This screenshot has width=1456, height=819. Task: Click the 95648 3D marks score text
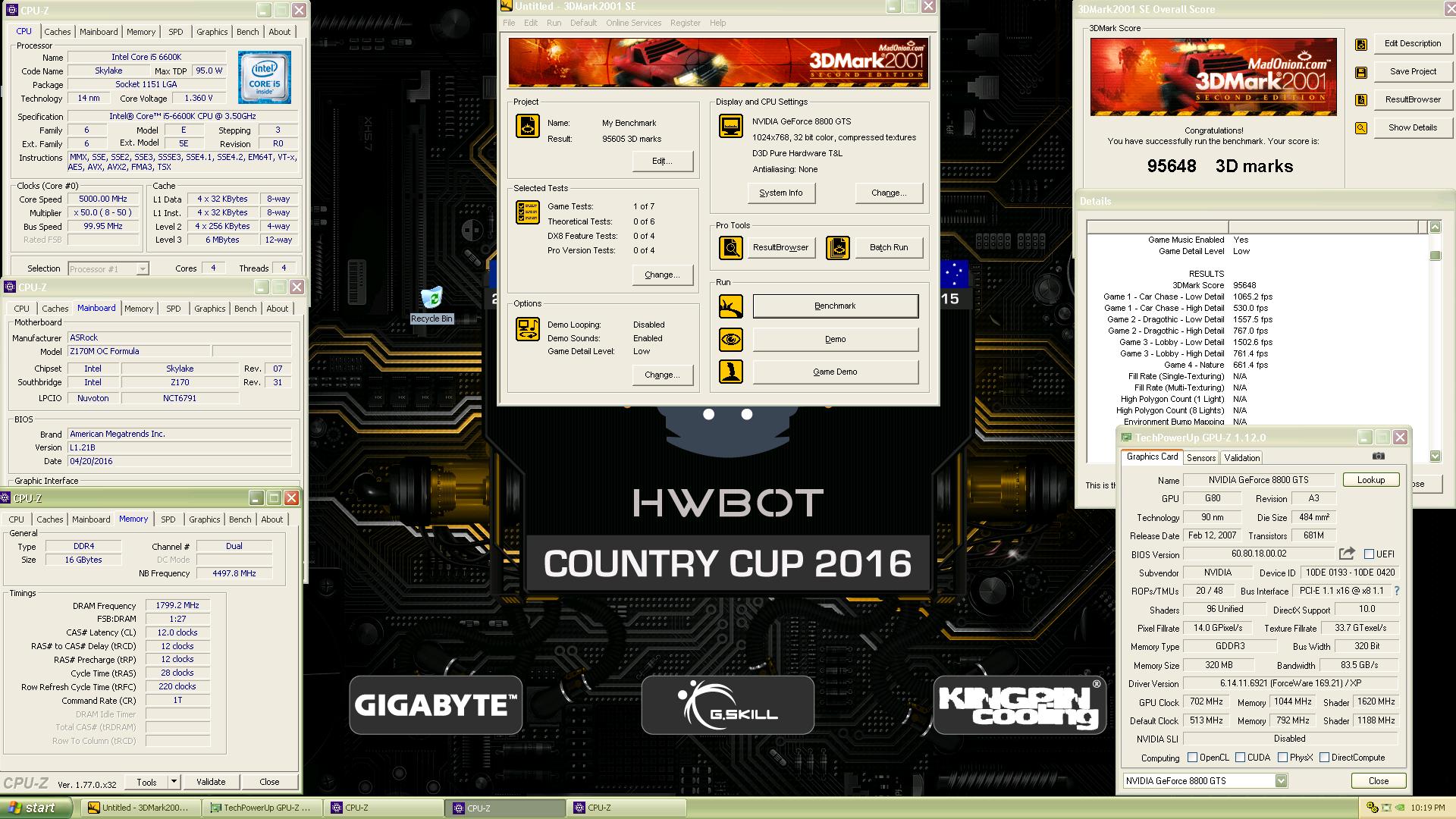[x=1219, y=167]
